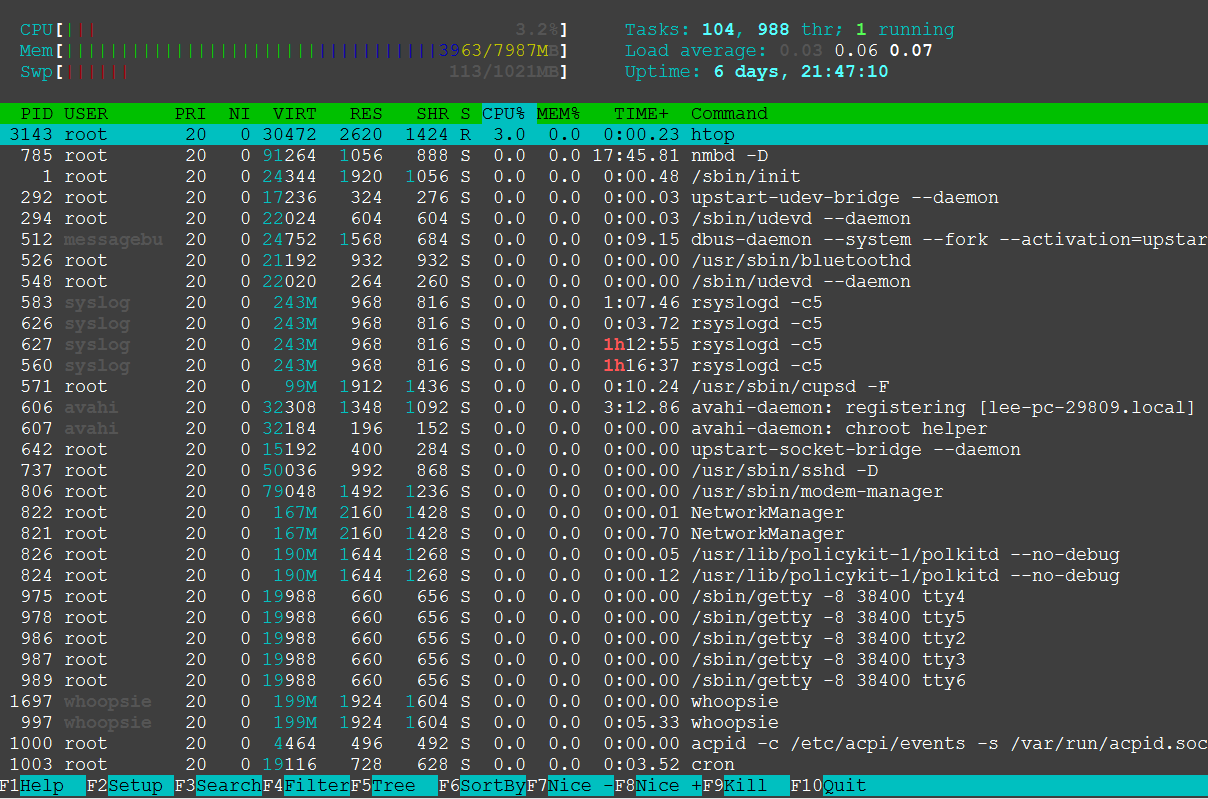Sort by the USER column header

(x=86, y=114)
